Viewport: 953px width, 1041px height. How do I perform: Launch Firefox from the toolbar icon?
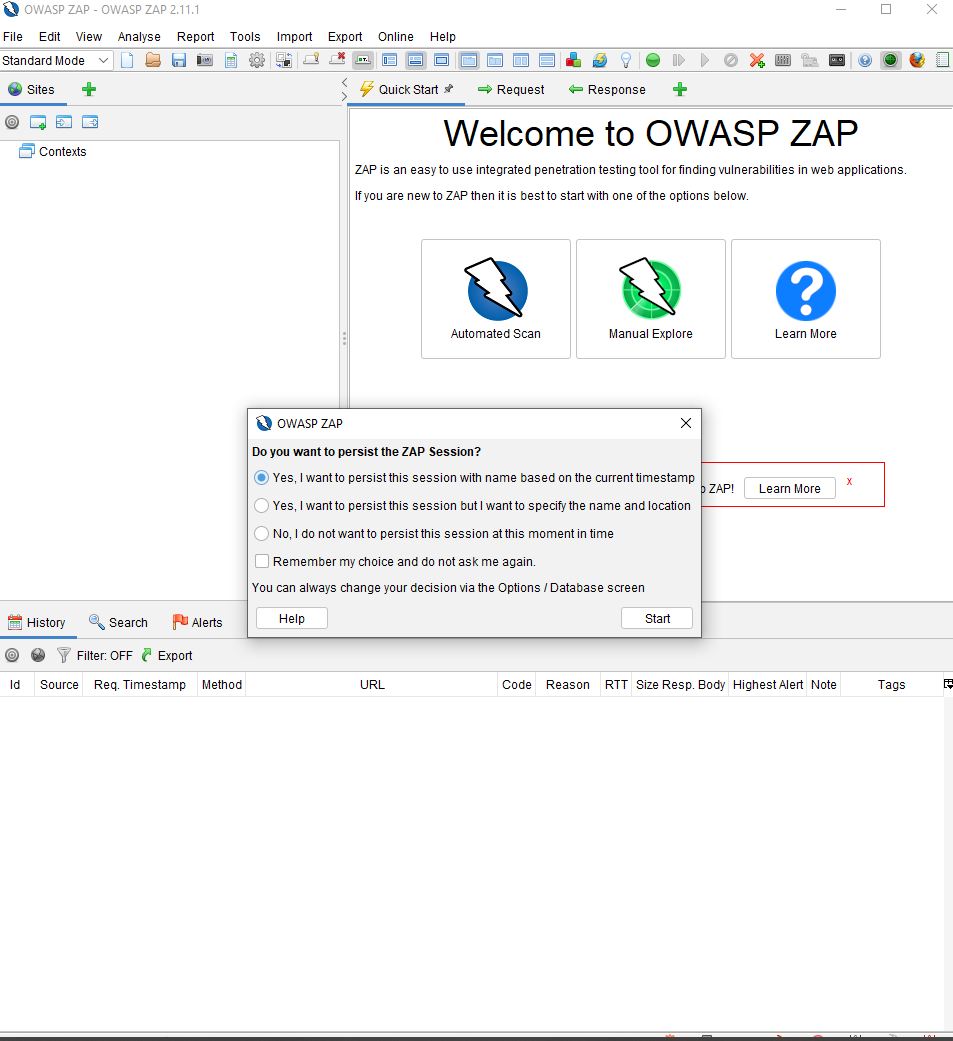(915, 60)
